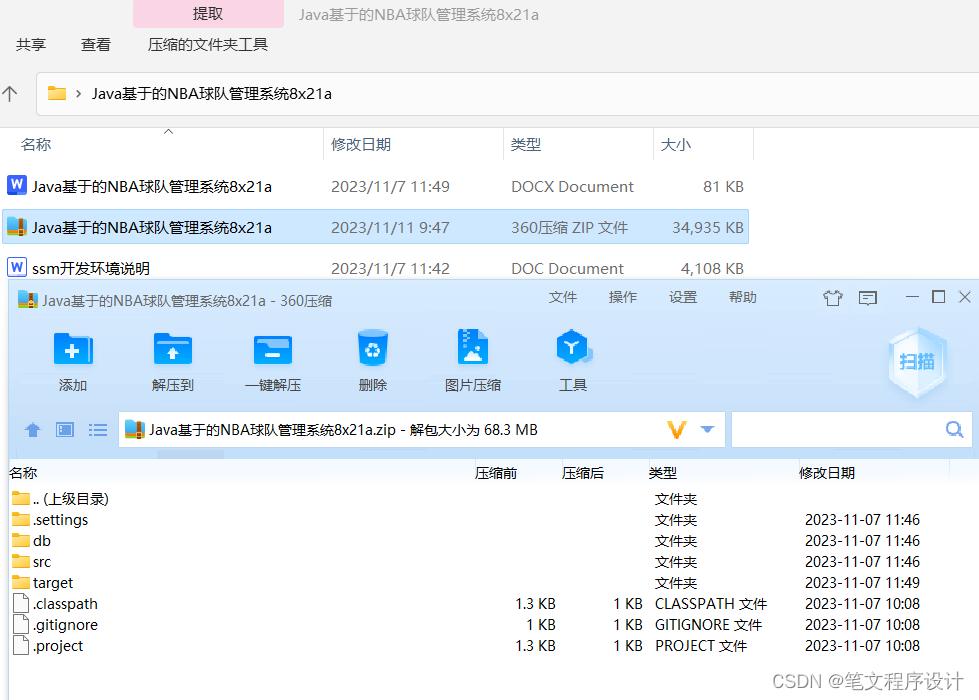979x700 pixels.
Task: Toggle the thumbnail view icon
Action: (x=64, y=429)
